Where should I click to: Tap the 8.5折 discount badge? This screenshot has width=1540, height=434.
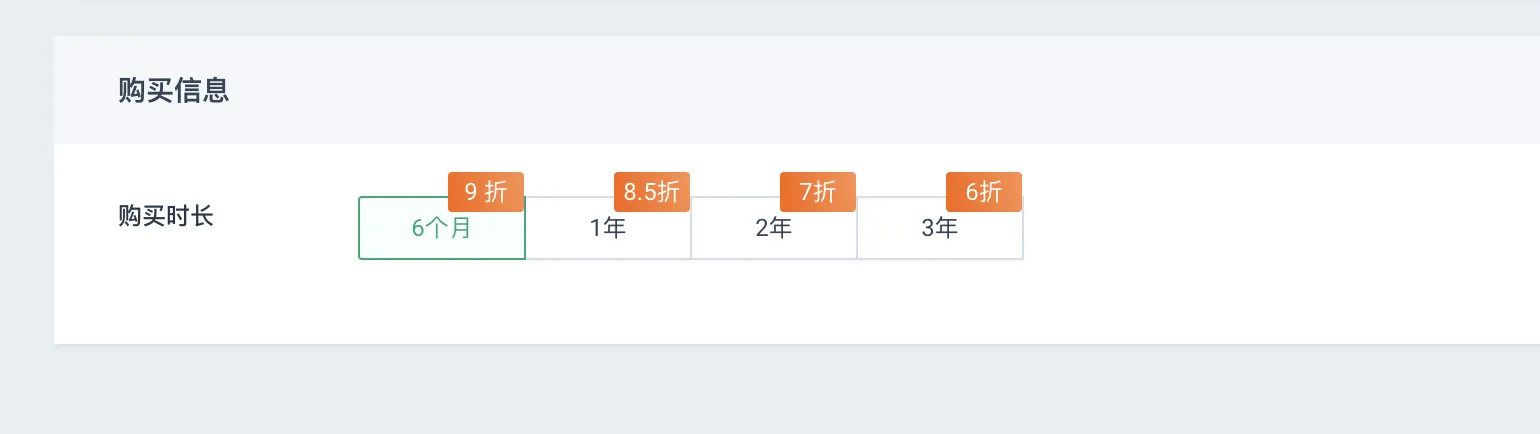tap(652, 192)
